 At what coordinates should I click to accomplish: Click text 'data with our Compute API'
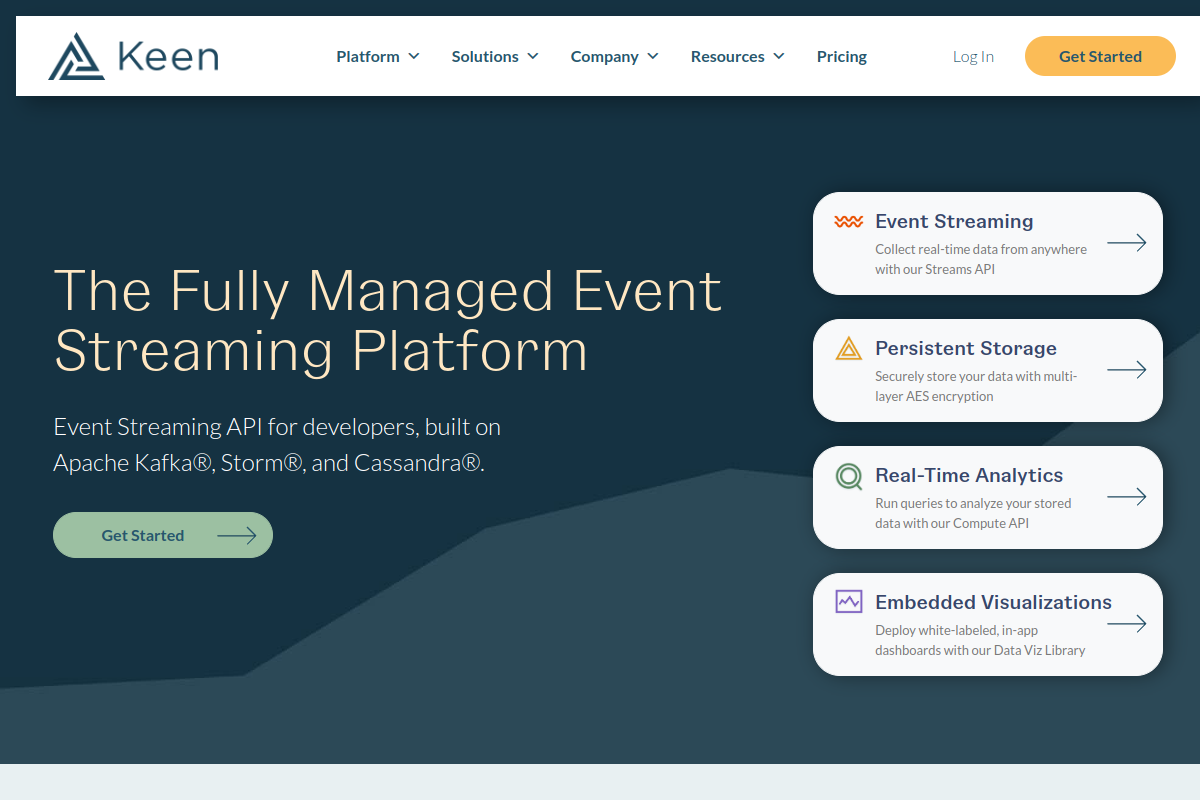[x=952, y=523]
